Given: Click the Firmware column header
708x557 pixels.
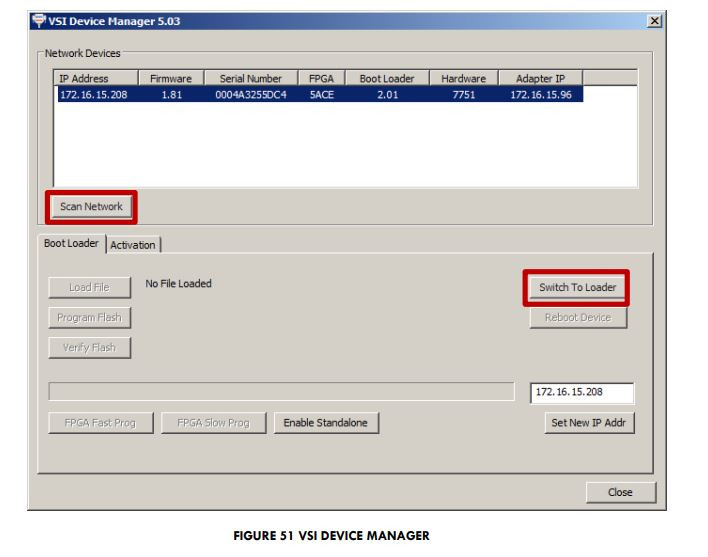Looking at the screenshot, I should pyautogui.click(x=171, y=78).
